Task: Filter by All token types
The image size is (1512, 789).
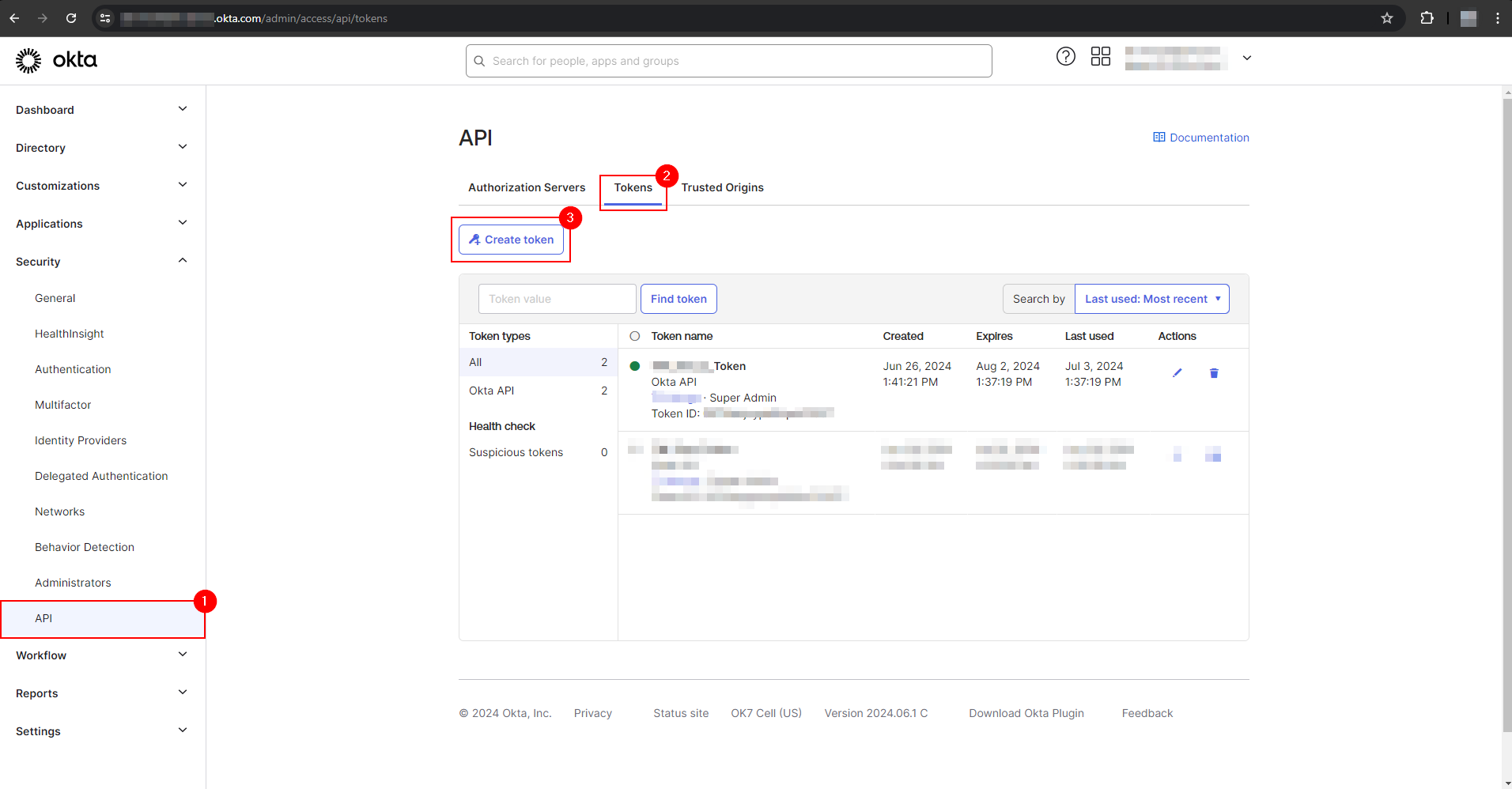Action: click(x=539, y=362)
